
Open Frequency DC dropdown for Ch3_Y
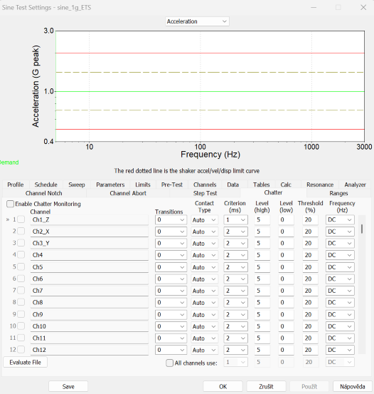pos(340,243)
